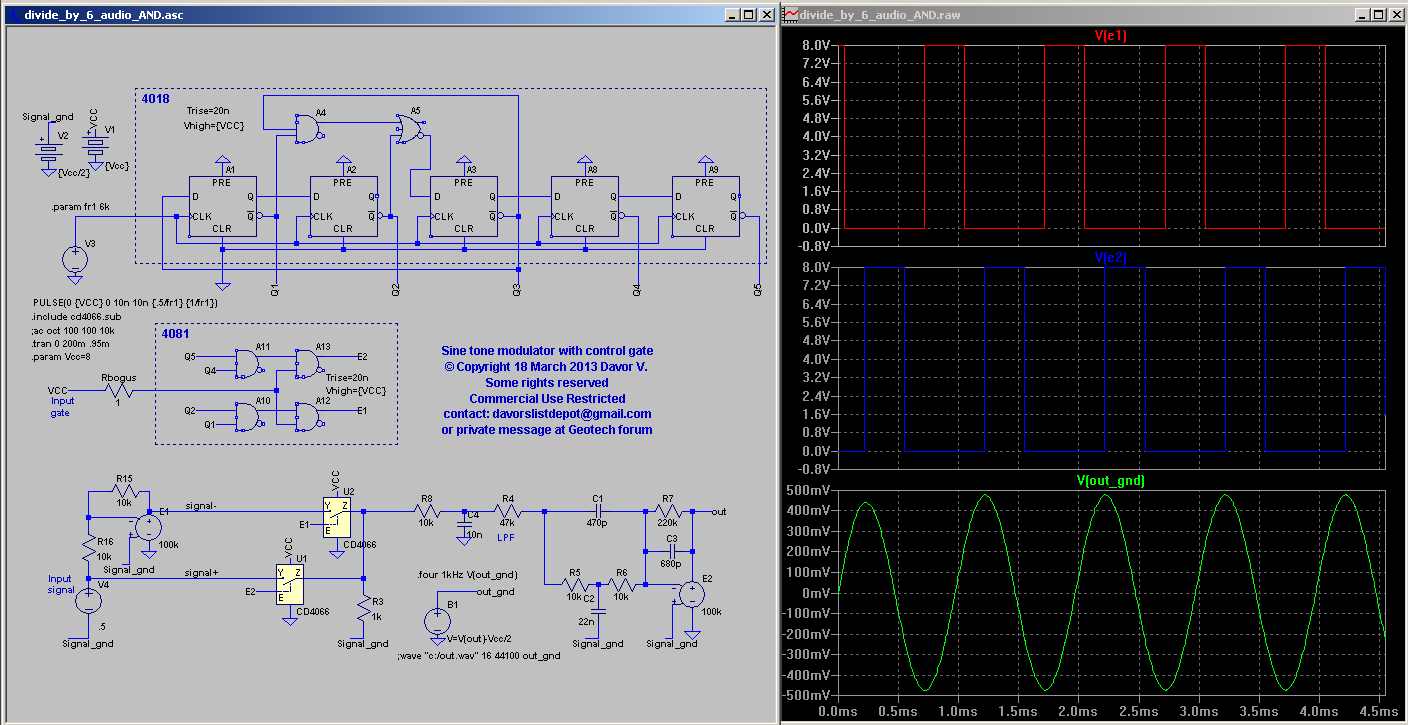Screen dimensions: 1408x725
Task: Select the U1 CD4066 switch block
Action: tap(289, 583)
